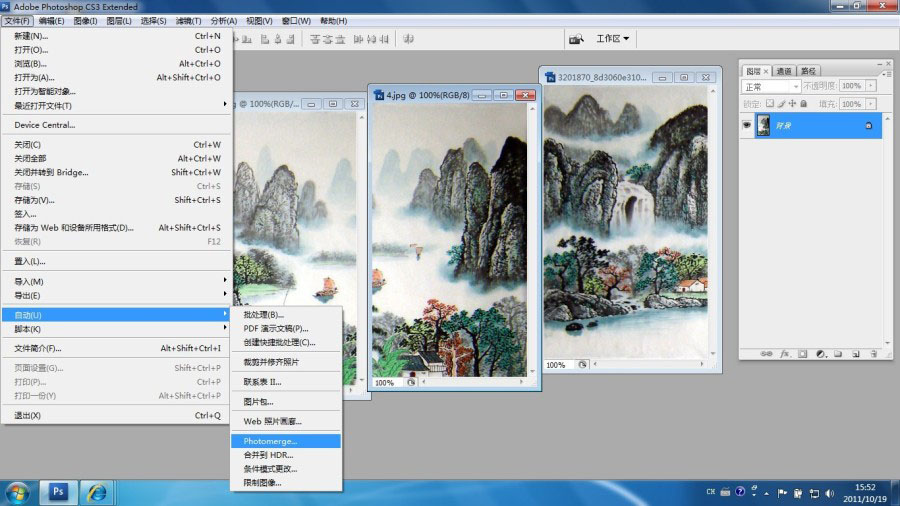
Task: Click the delete layer trash icon
Action: pyautogui.click(x=873, y=354)
